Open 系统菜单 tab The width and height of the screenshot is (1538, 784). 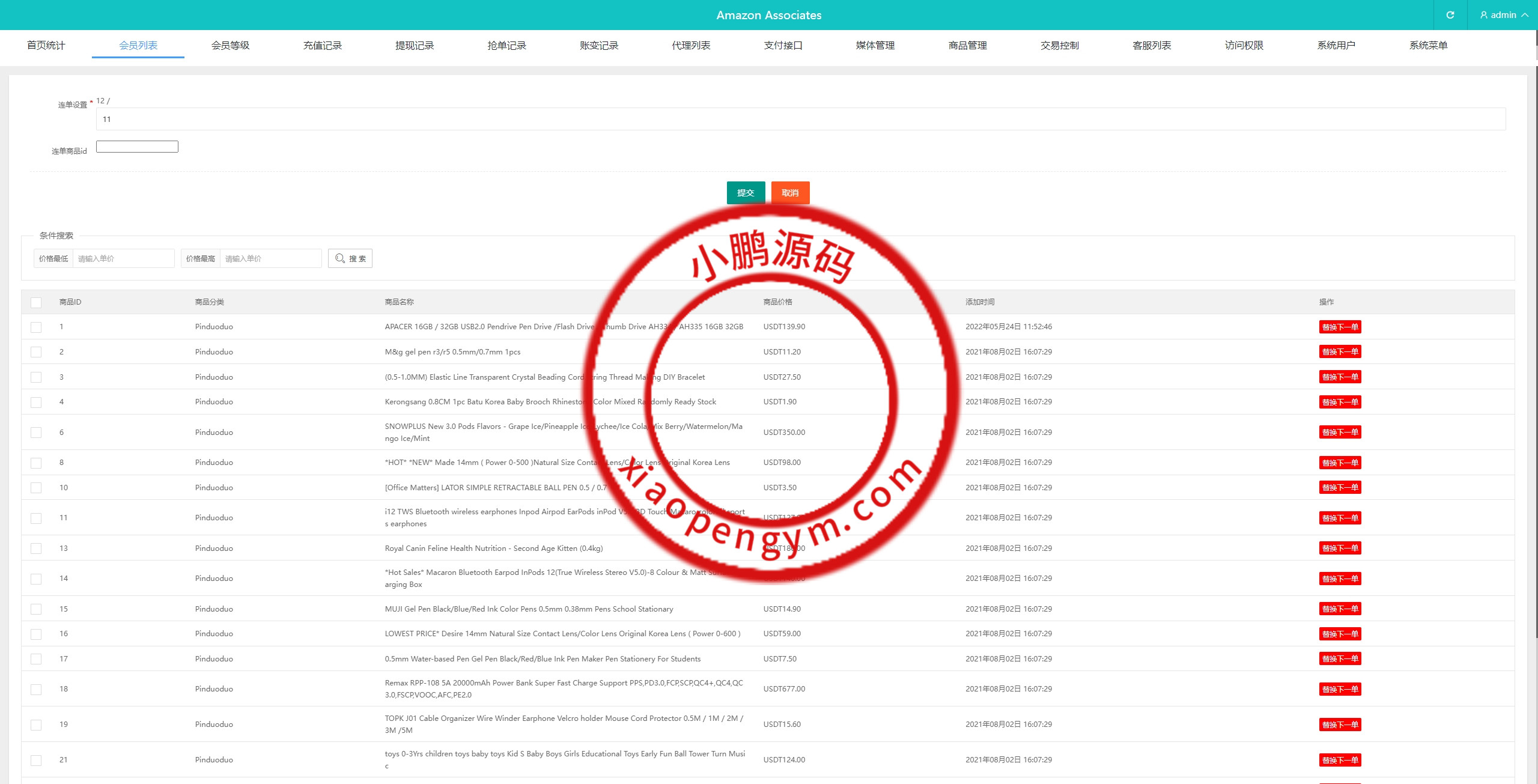[1429, 45]
